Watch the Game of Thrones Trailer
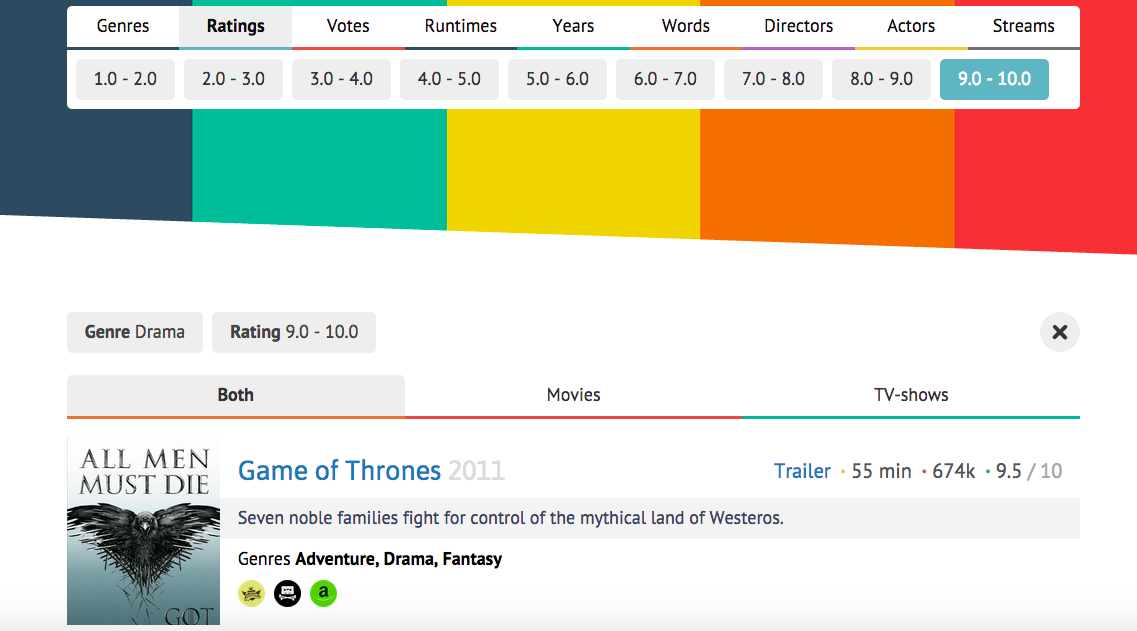This screenshot has height=631, width=1137. tap(802, 471)
